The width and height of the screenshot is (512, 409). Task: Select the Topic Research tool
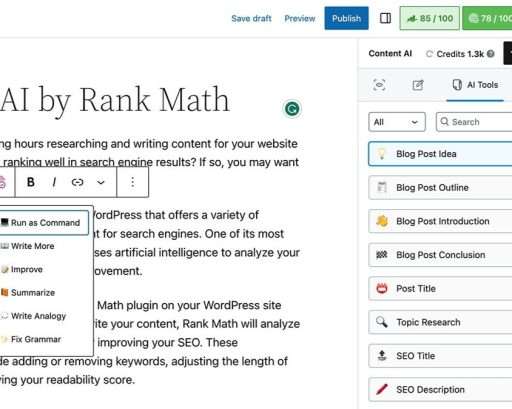pyautogui.click(x=440, y=322)
